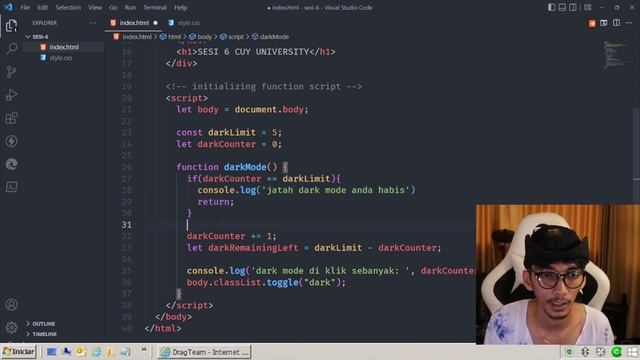Click darkMode in the breadcrumb
The width and height of the screenshot is (640, 360).
coord(270,37)
